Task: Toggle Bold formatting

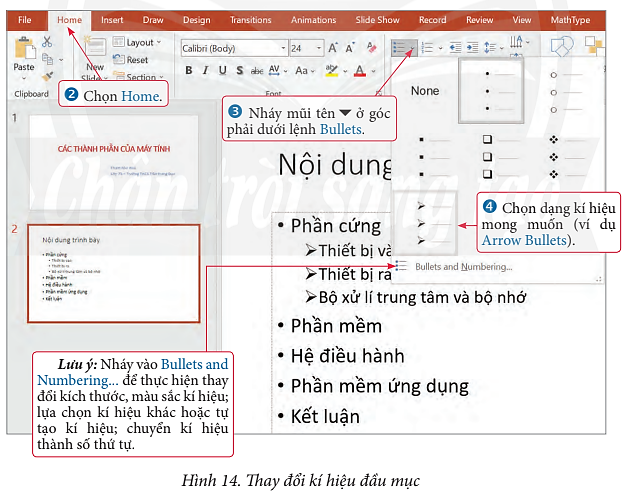Action: click(190, 70)
